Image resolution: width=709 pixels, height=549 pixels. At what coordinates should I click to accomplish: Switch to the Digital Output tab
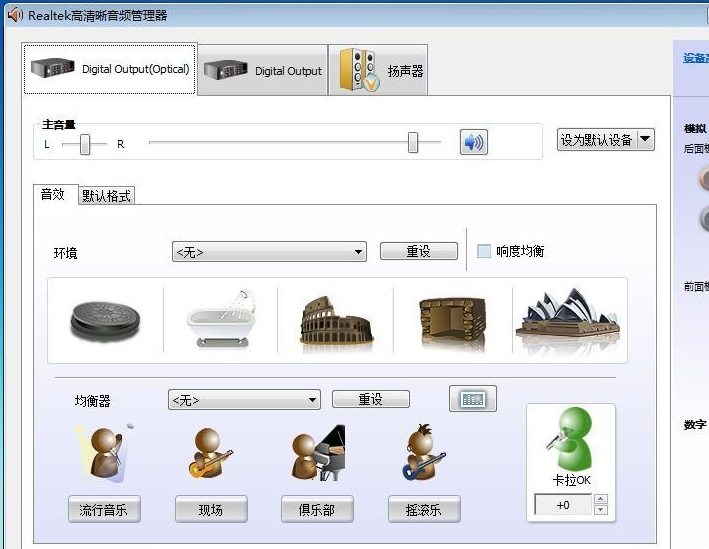[x=264, y=70]
